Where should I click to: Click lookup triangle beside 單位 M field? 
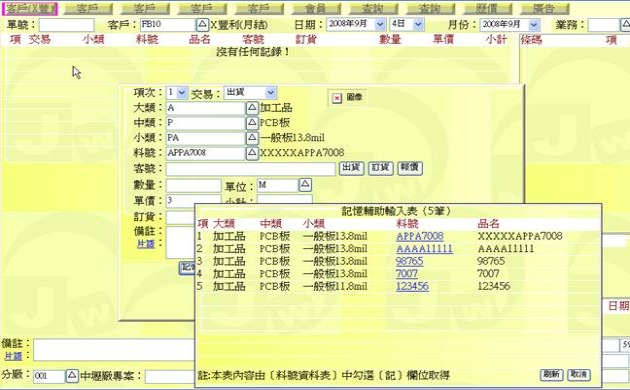(305, 185)
